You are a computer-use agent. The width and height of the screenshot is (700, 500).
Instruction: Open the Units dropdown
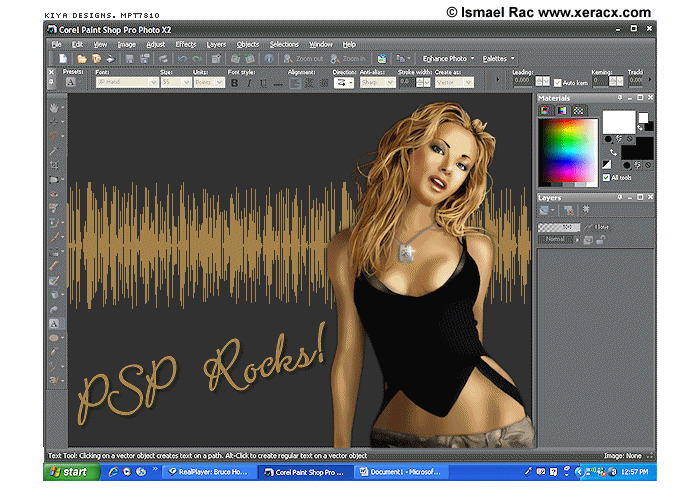[x=219, y=82]
